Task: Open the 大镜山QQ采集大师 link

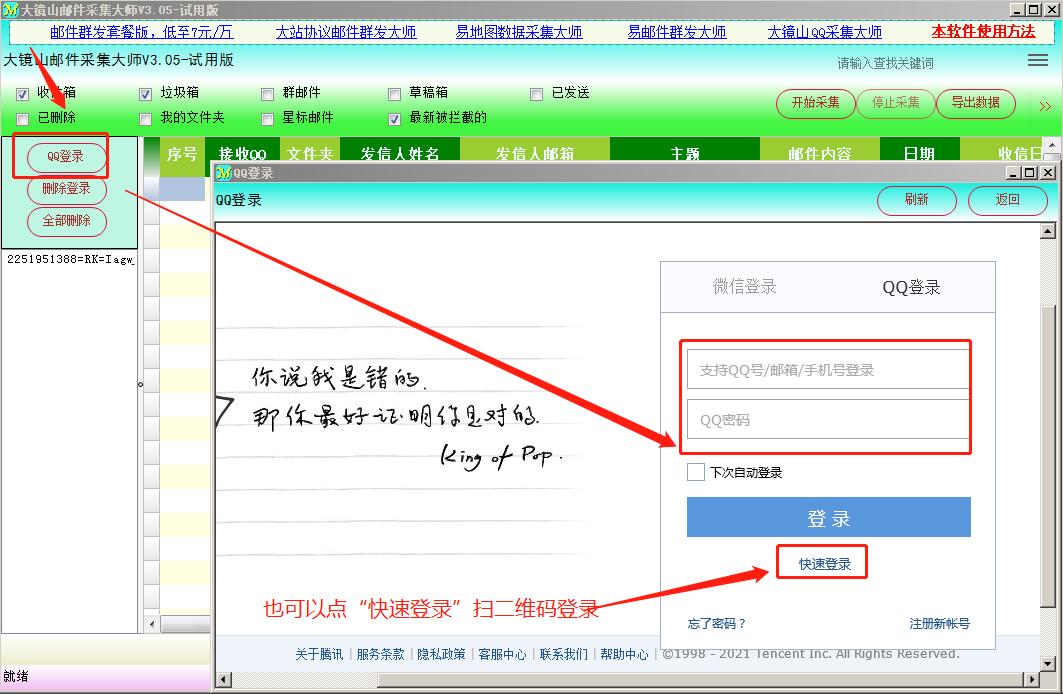Action: pos(824,32)
